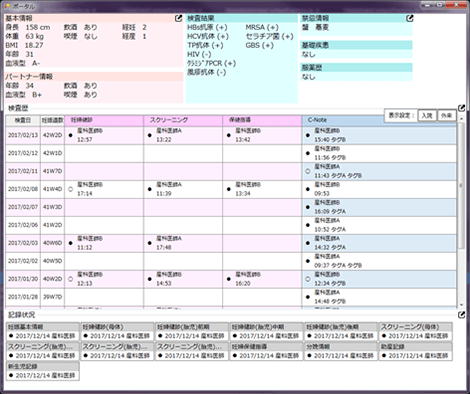Viewport: 470px width, 394px height.
Task: Open C-Note entry 11:56 タグB on 2017/02/12
Action: pyautogui.click(x=379, y=153)
